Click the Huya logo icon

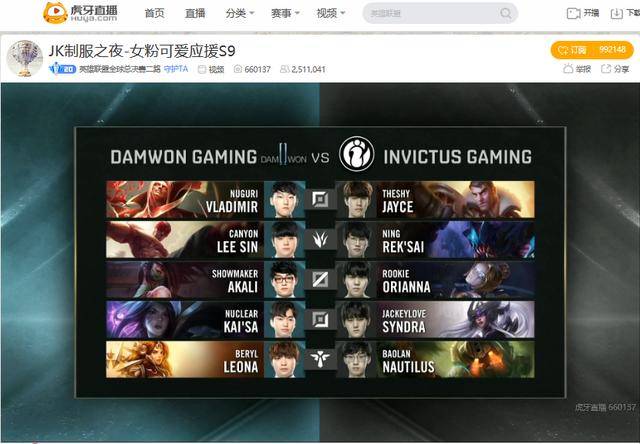[55, 13]
